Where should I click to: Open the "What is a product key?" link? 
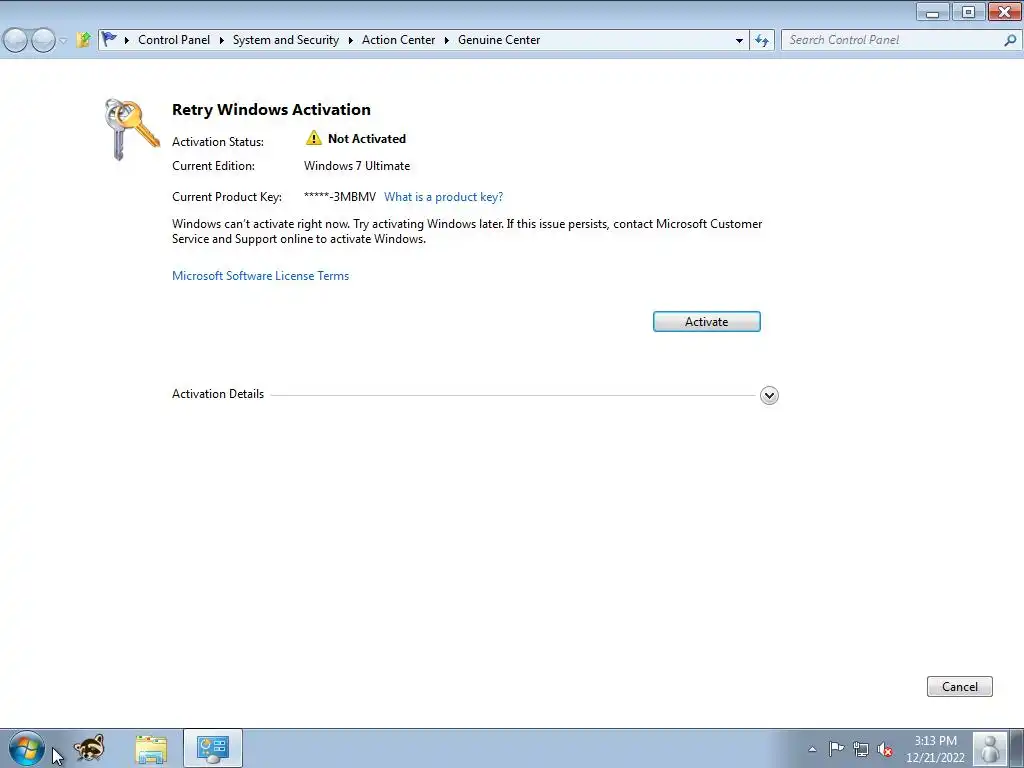tap(443, 197)
